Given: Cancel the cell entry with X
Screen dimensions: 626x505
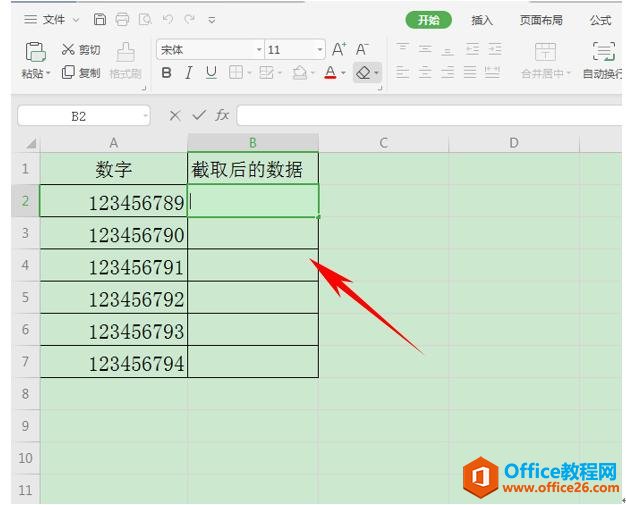Looking at the screenshot, I should [x=174, y=116].
